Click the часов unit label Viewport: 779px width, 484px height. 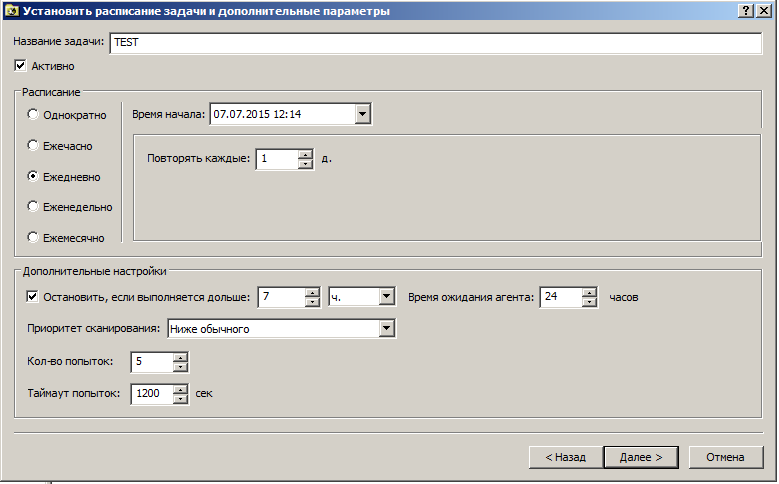[x=623, y=297]
